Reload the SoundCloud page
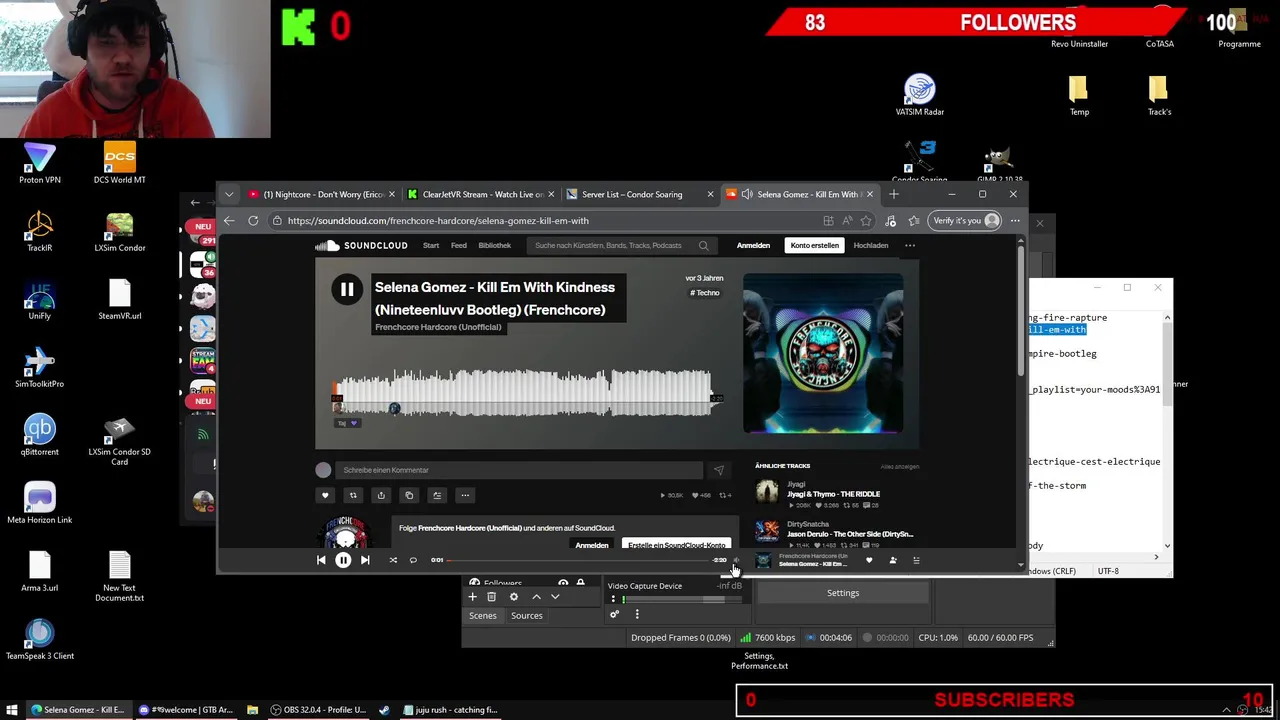 (253, 221)
